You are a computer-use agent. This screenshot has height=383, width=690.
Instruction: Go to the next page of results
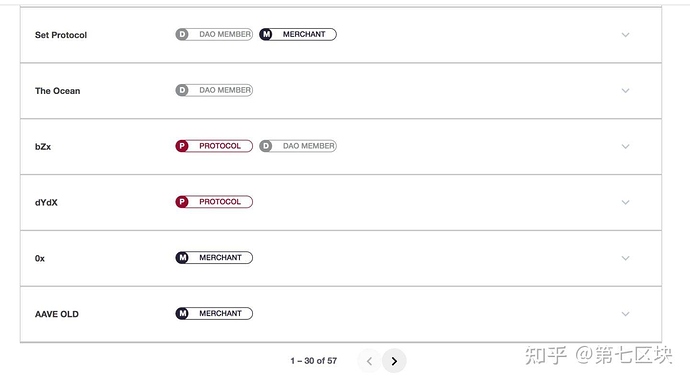[394, 361]
